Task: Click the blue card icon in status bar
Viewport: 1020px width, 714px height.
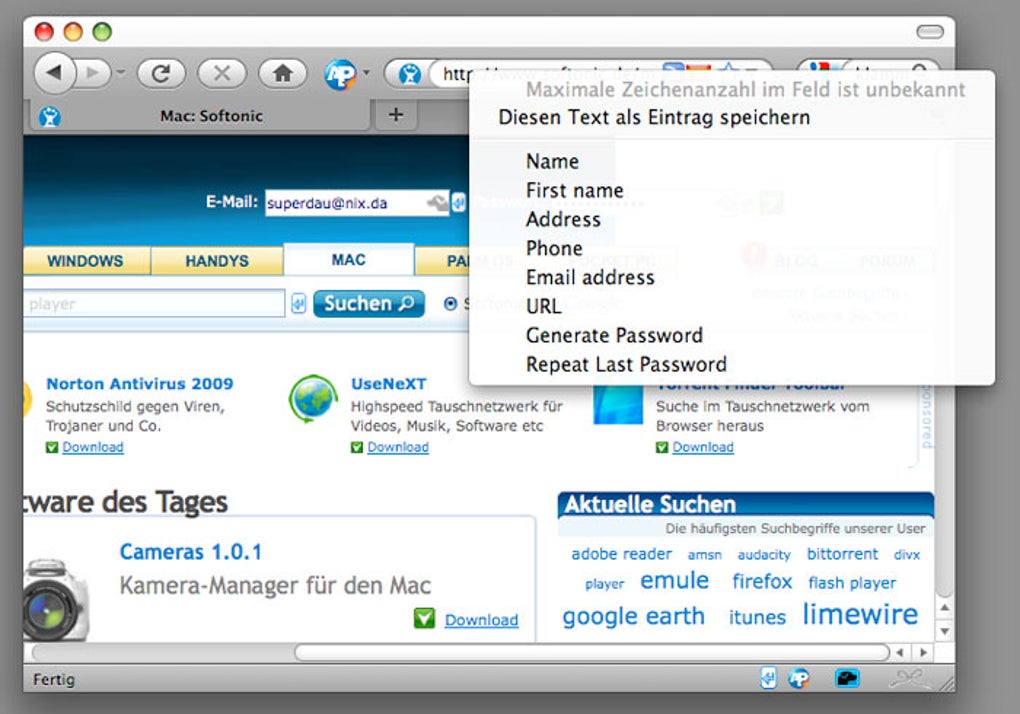Action: (847, 679)
